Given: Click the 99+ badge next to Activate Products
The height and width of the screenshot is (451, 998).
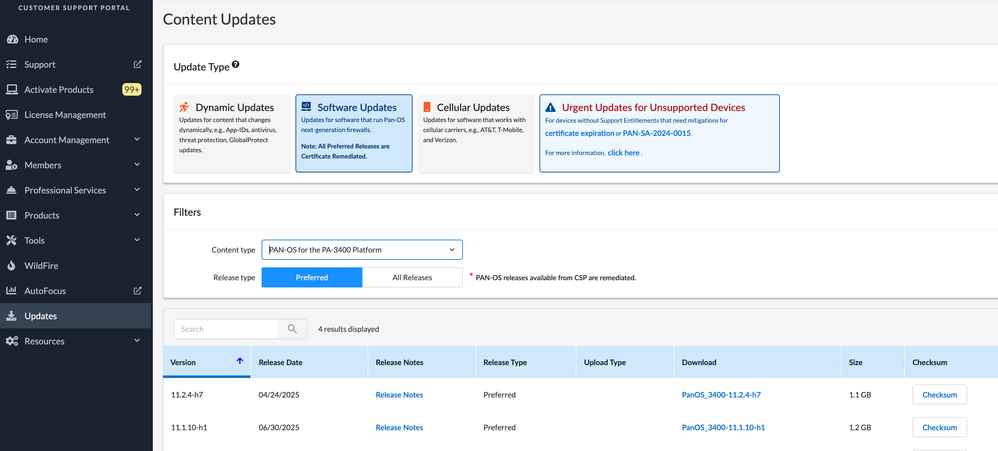Looking at the screenshot, I should (x=132, y=90).
